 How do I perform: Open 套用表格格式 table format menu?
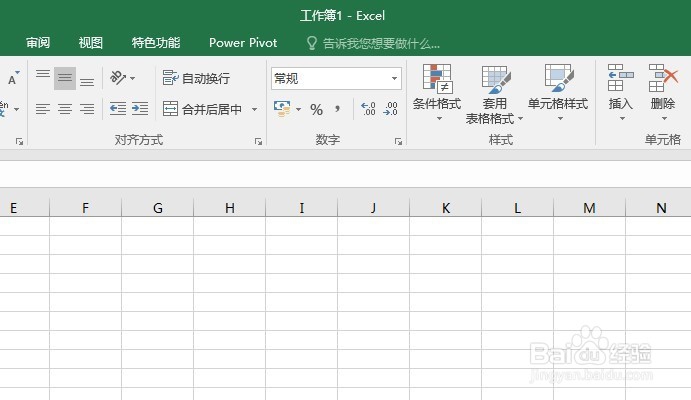tap(494, 94)
